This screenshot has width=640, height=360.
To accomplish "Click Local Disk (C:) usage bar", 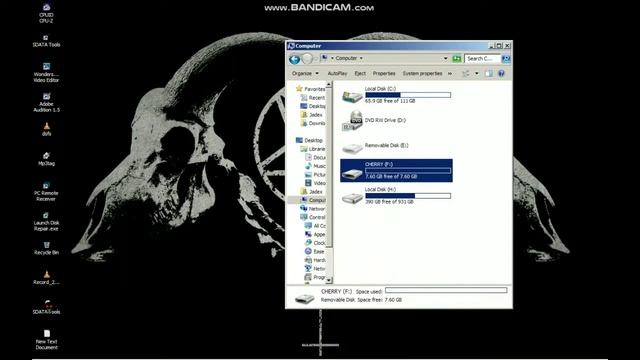I will pos(408,95).
